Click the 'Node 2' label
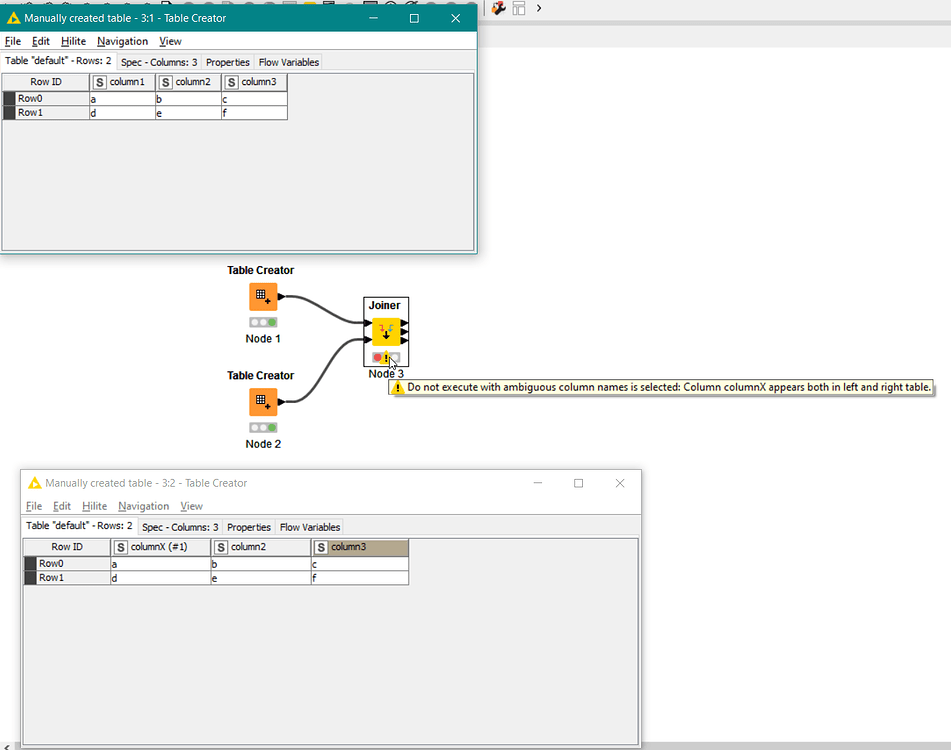Screen dimensions: 951x750 263,444
